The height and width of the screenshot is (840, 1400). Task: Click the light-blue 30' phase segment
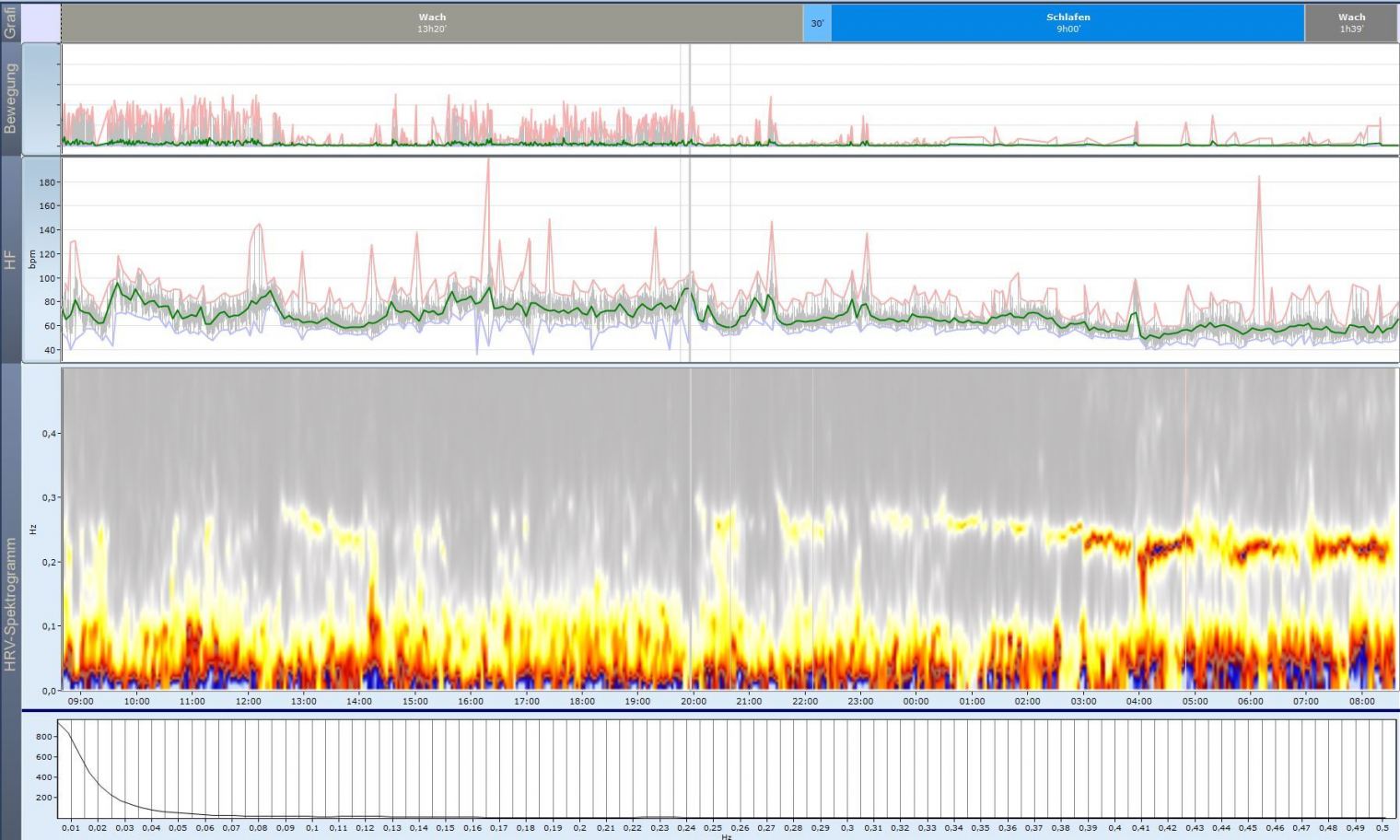(x=817, y=23)
